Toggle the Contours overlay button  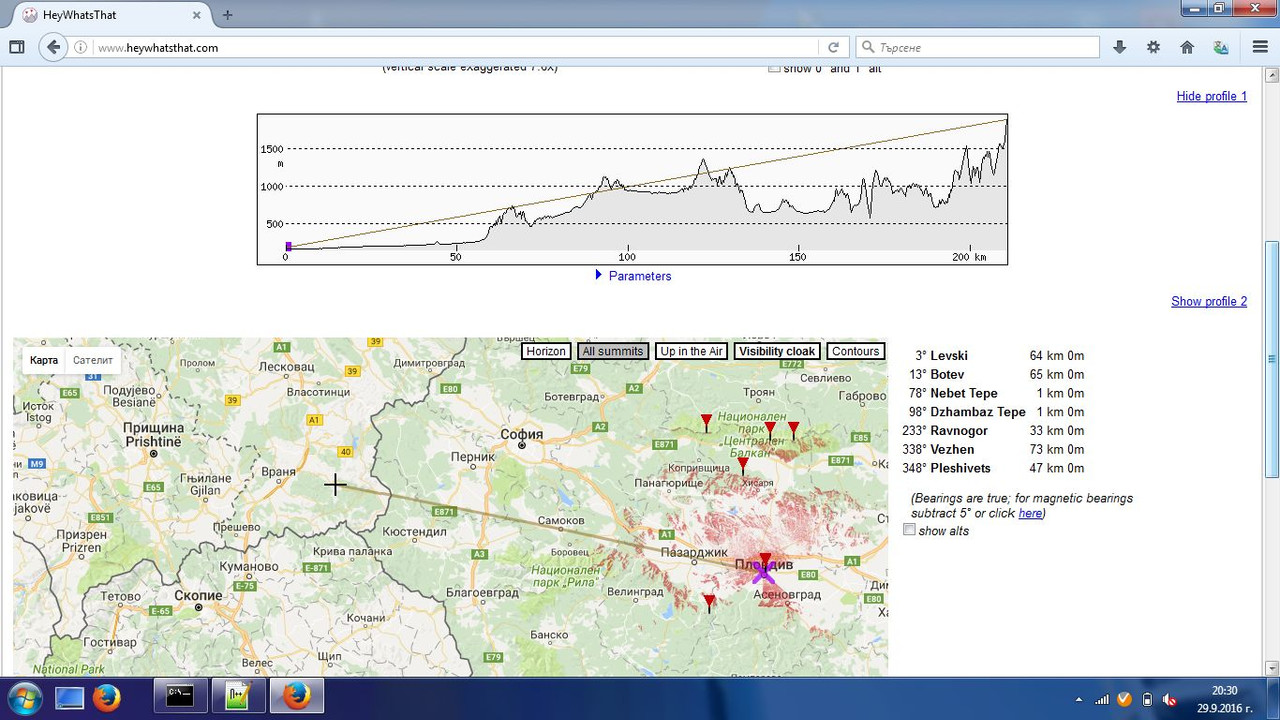click(x=856, y=351)
